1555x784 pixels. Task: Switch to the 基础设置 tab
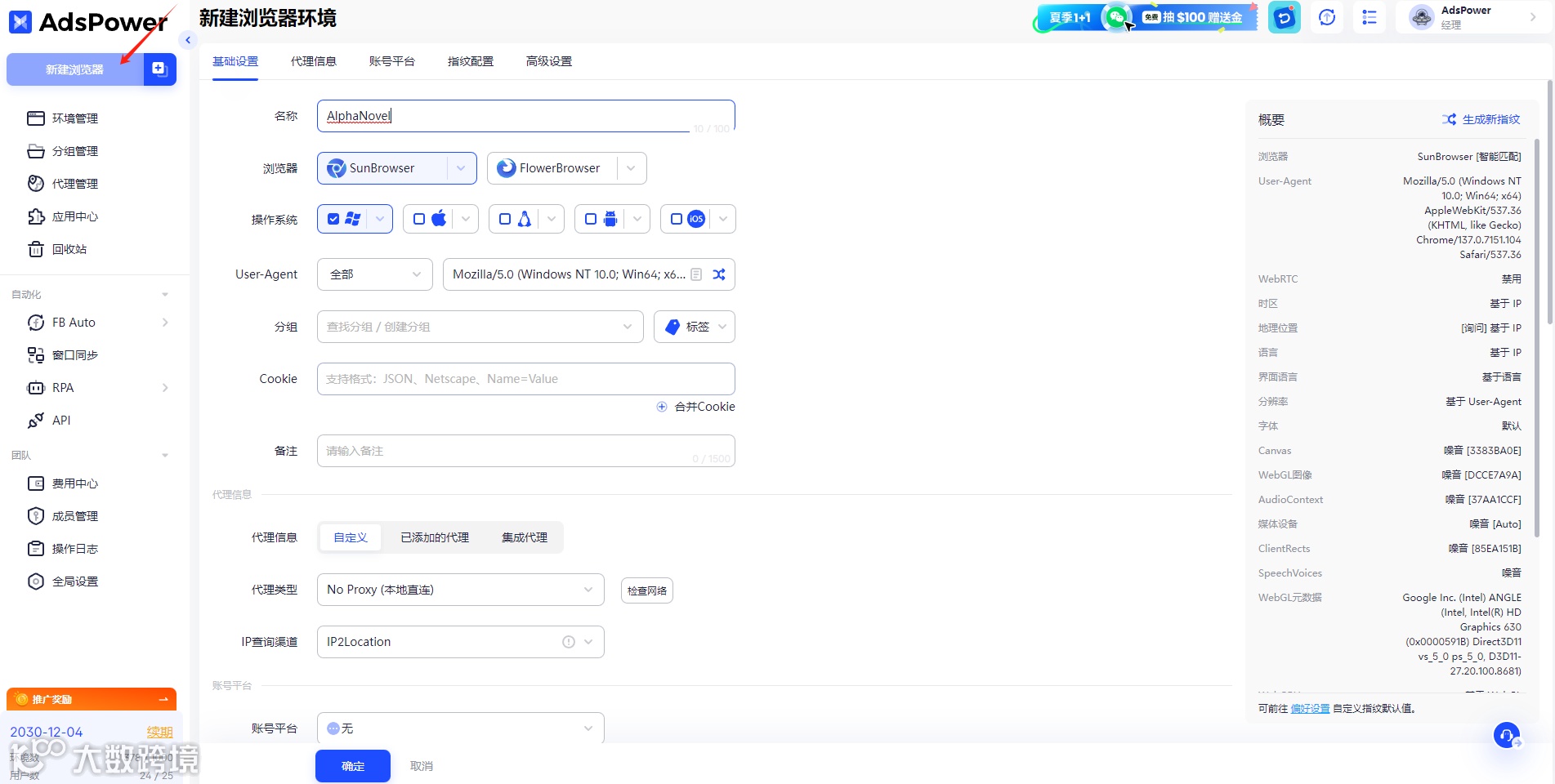(x=235, y=61)
